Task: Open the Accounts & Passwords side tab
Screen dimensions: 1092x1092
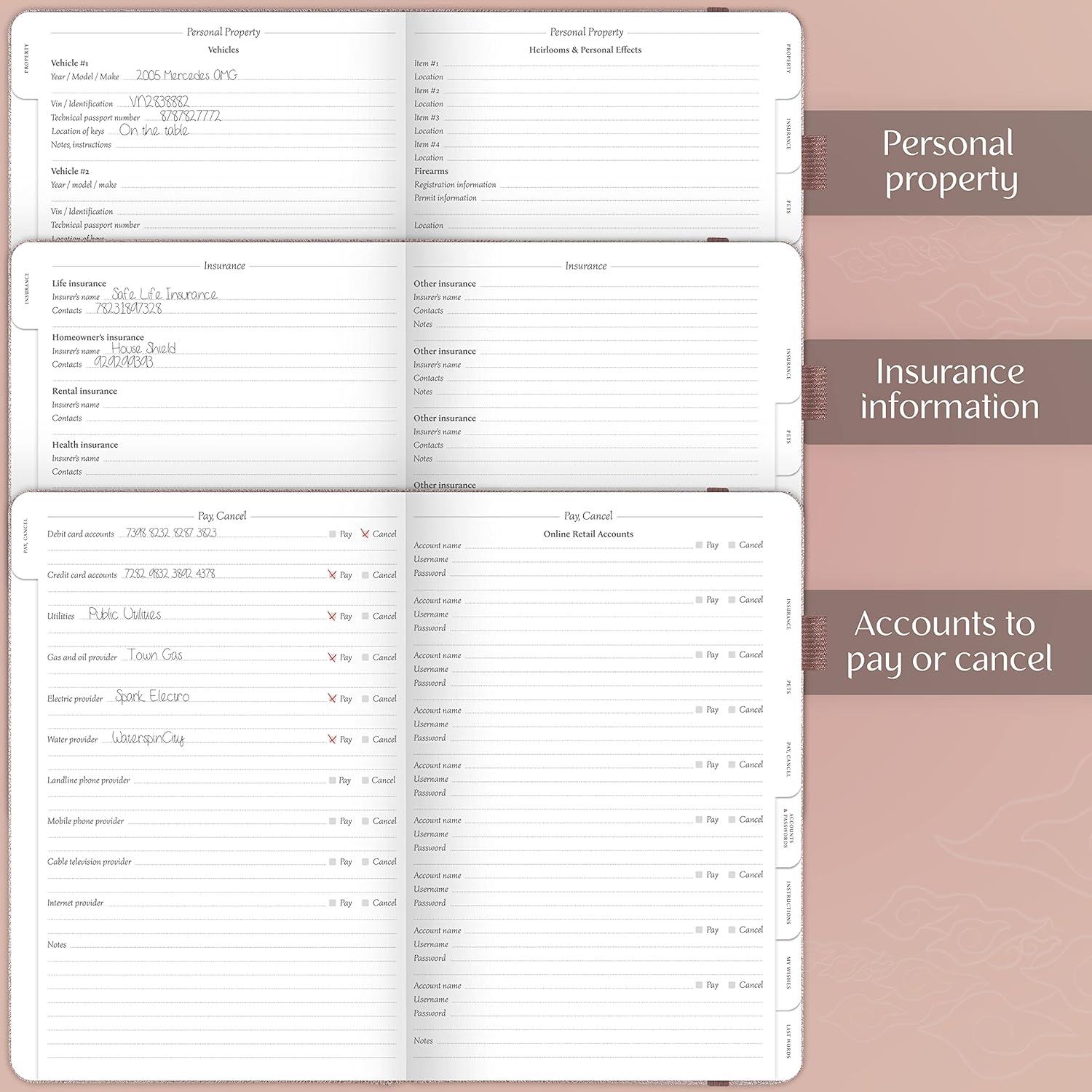Action: tap(786, 830)
